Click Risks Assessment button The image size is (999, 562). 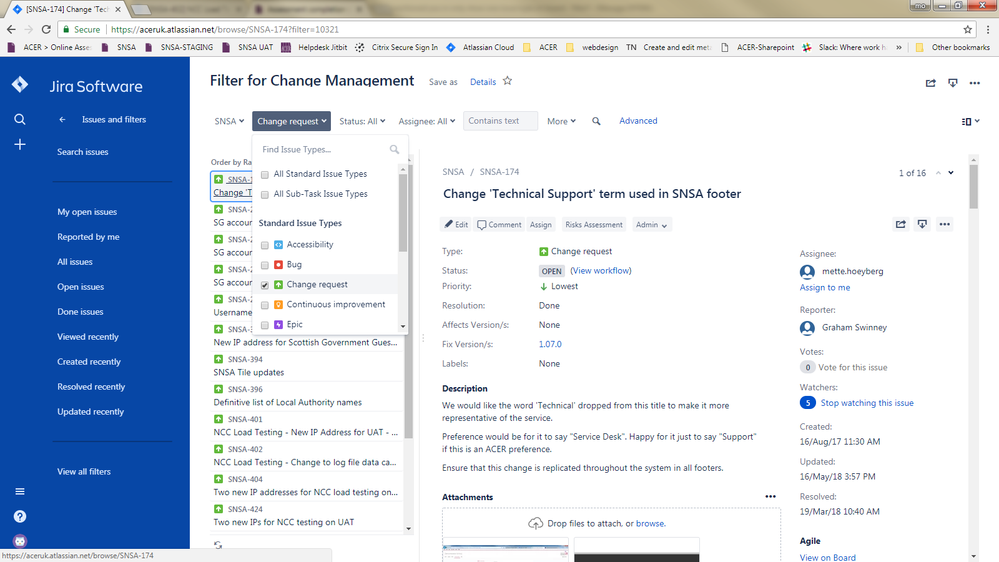[x=594, y=224]
